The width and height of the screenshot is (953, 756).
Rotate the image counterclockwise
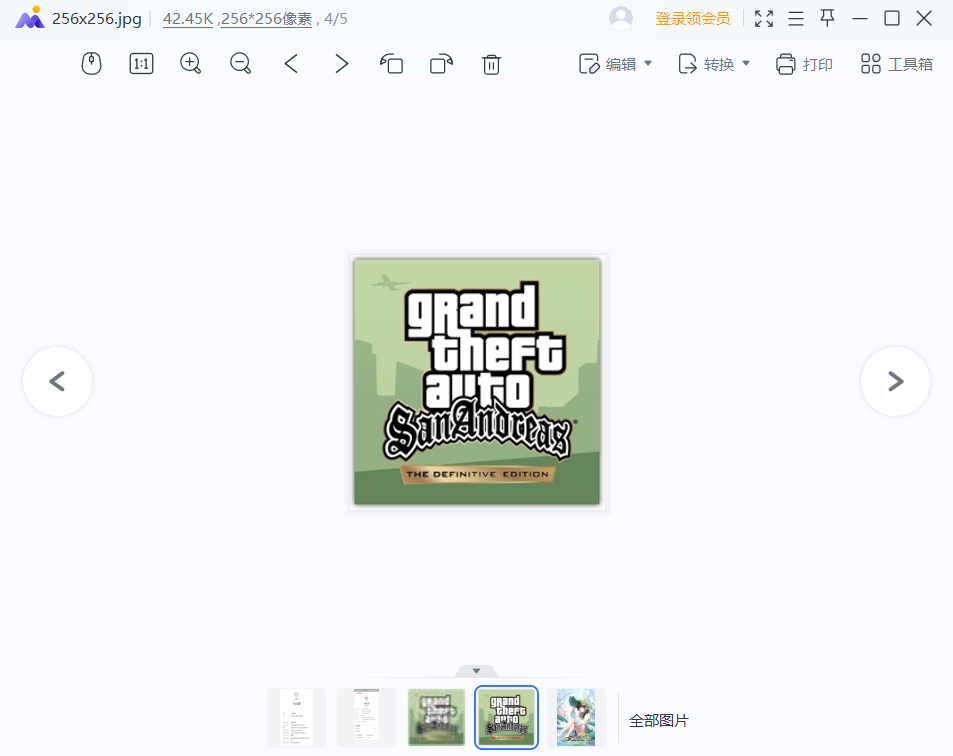coord(391,64)
